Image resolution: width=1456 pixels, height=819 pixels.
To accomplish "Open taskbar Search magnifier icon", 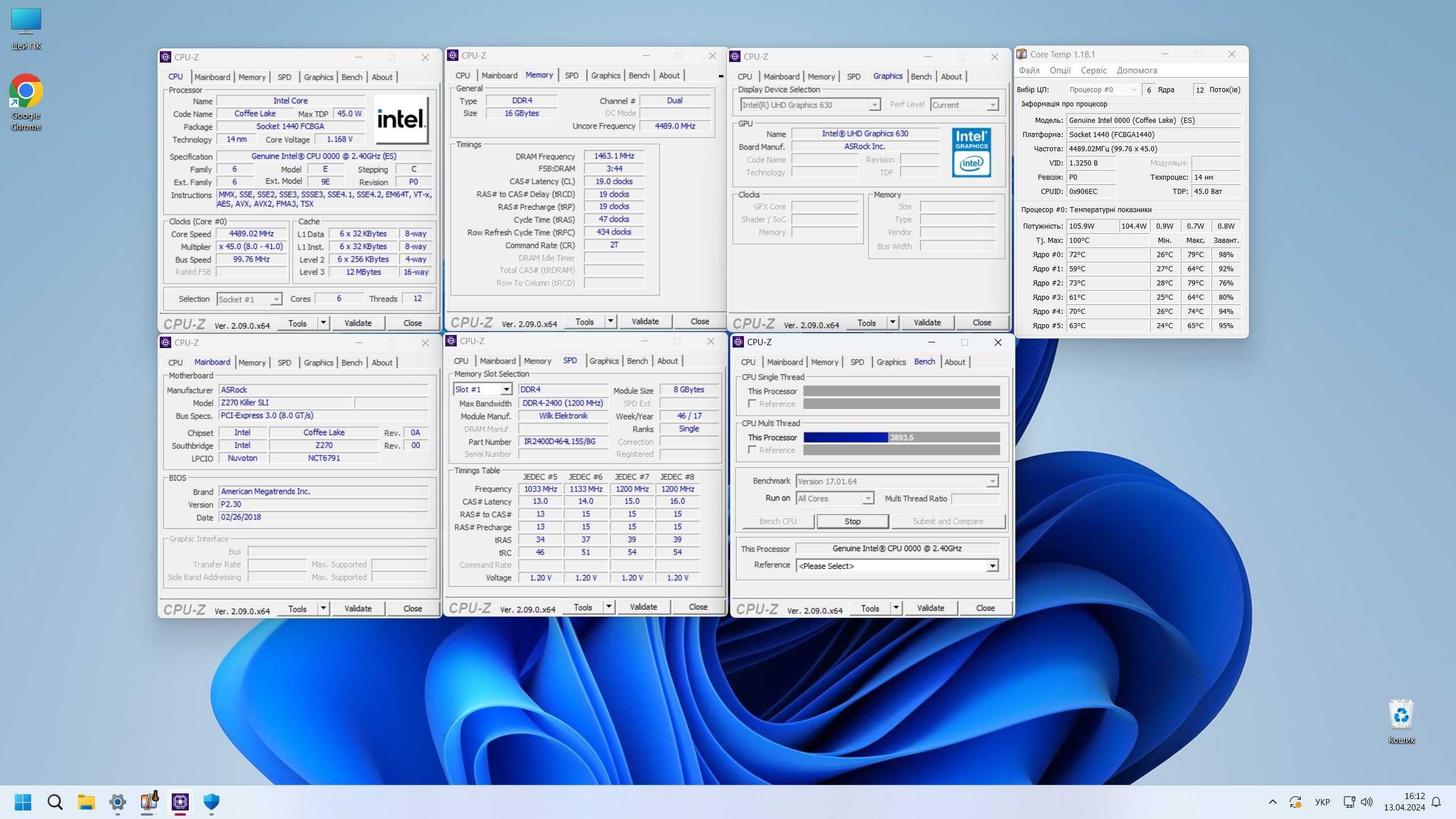I will click(x=55, y=802).
